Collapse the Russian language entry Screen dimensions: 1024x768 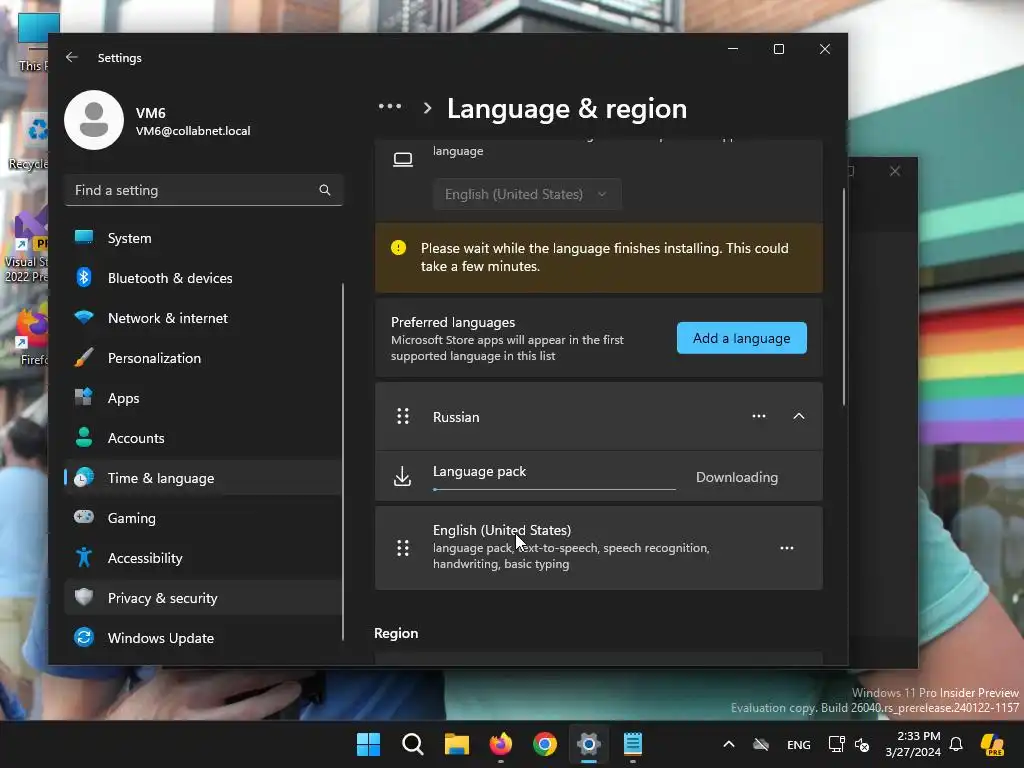799,416
